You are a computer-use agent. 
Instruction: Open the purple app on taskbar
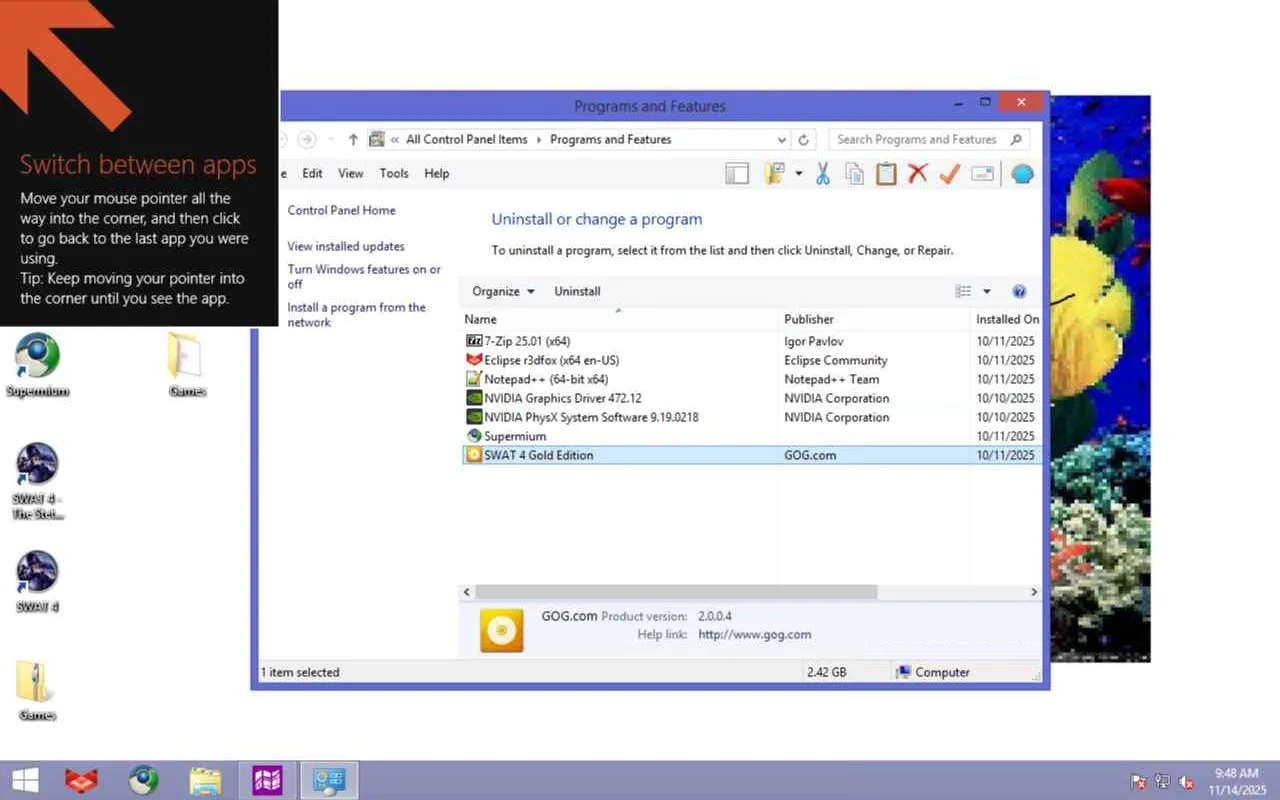click(267, 781)
